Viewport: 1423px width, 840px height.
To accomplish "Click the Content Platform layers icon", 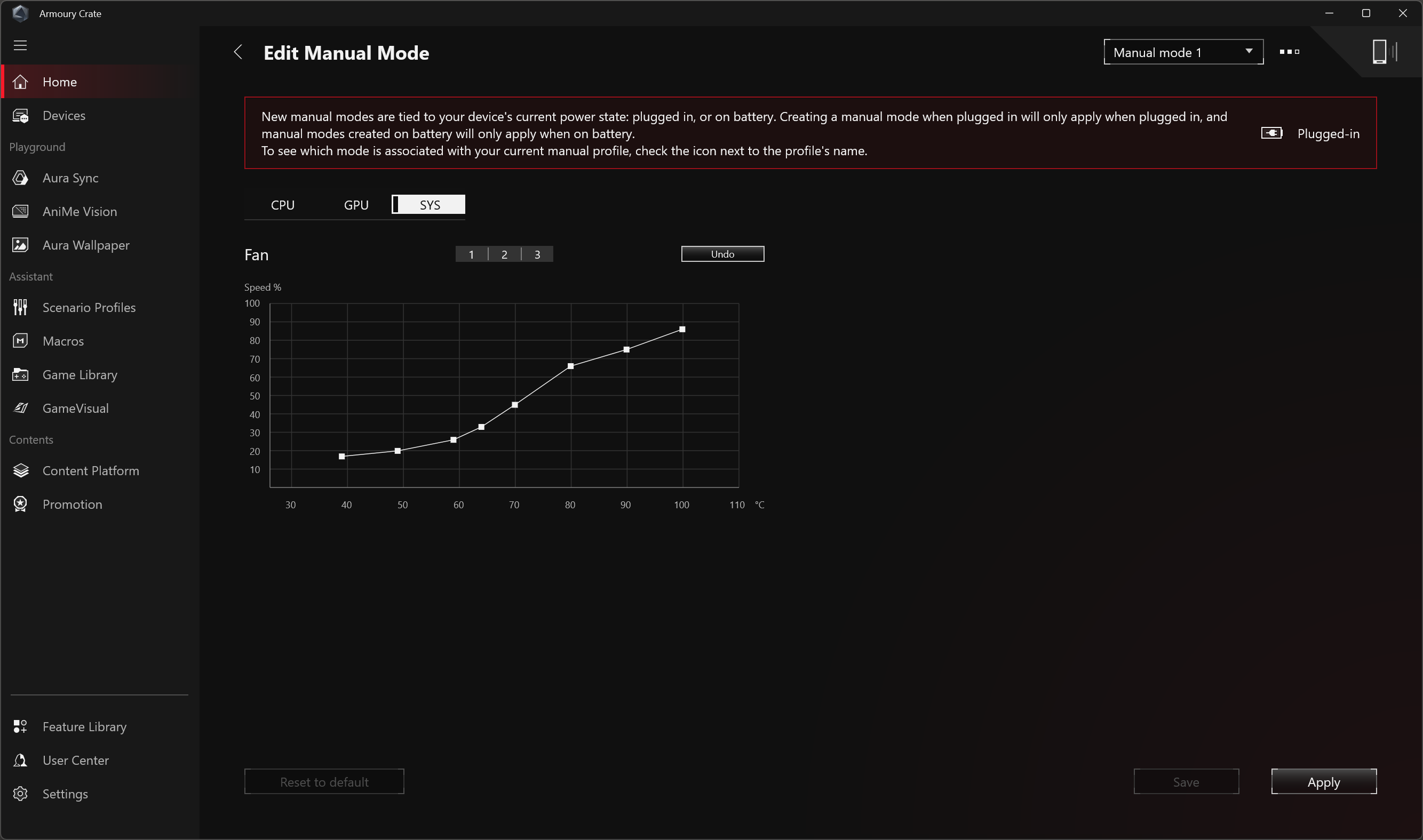I will click(20, 470).
